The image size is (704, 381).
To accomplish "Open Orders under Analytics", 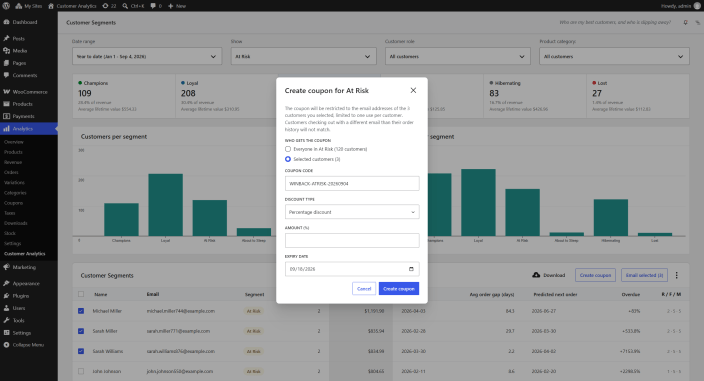I will tap(11, 172).
